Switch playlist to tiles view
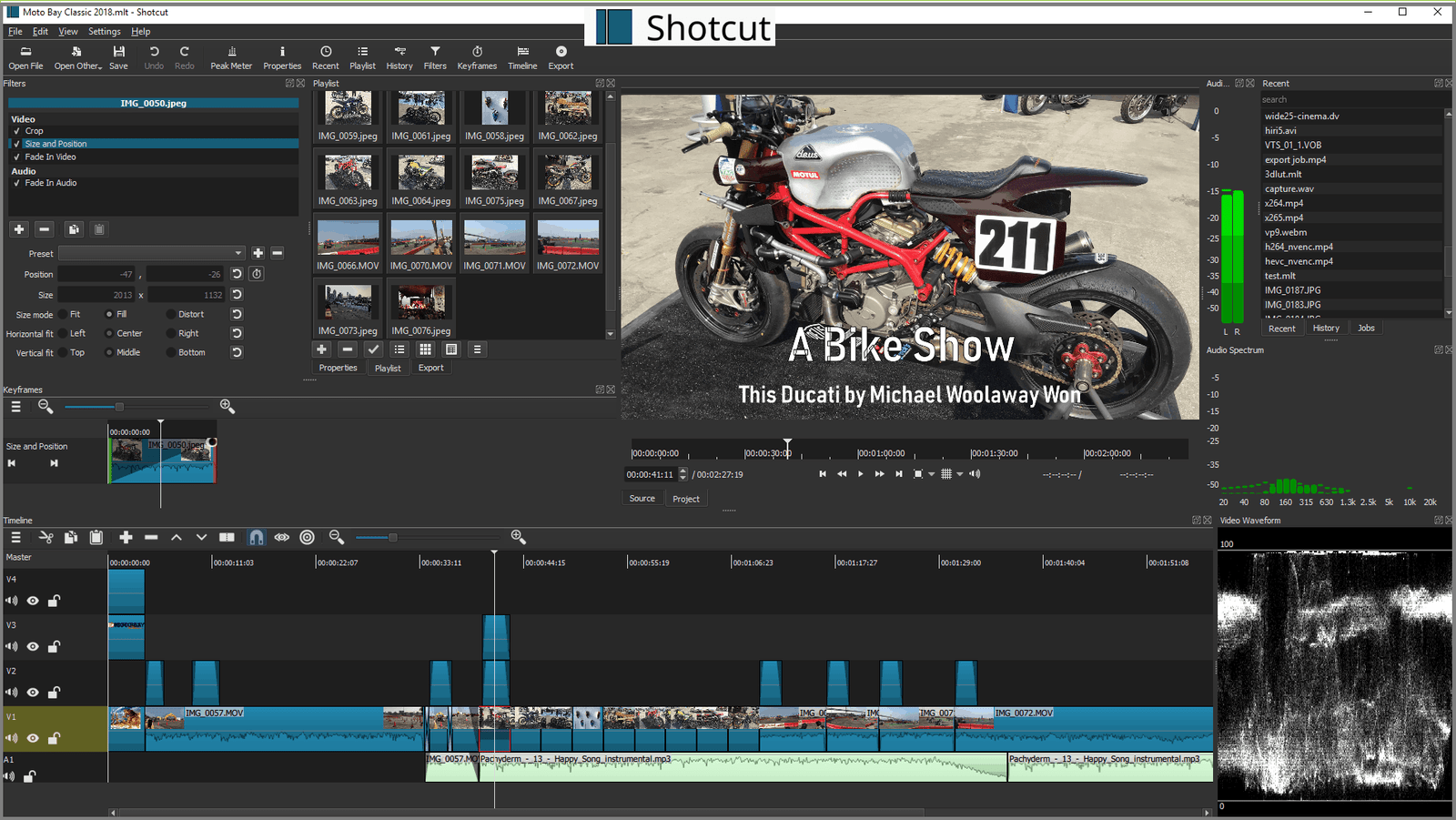The width and height of the screenshot is (1456, 820). tap(425, 349)
